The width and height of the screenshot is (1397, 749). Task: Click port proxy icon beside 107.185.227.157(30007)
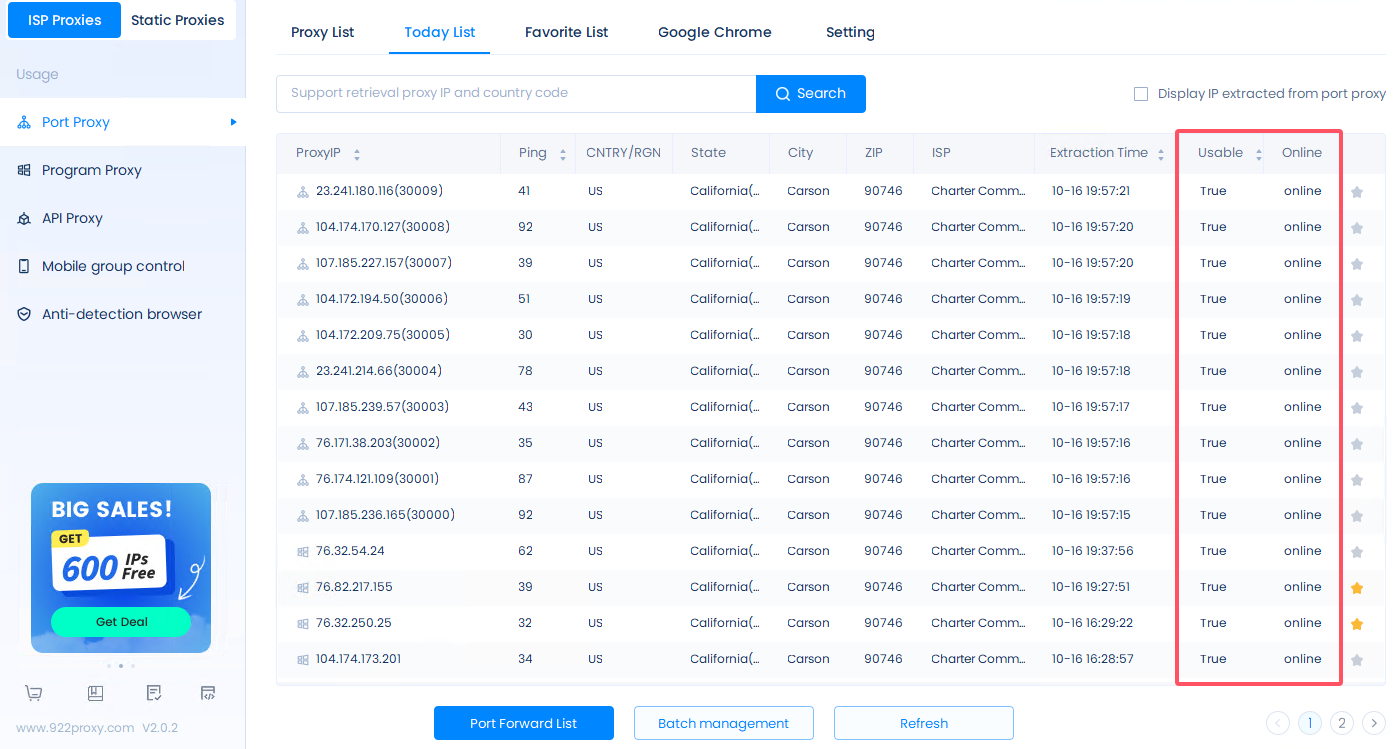[303, 264]
